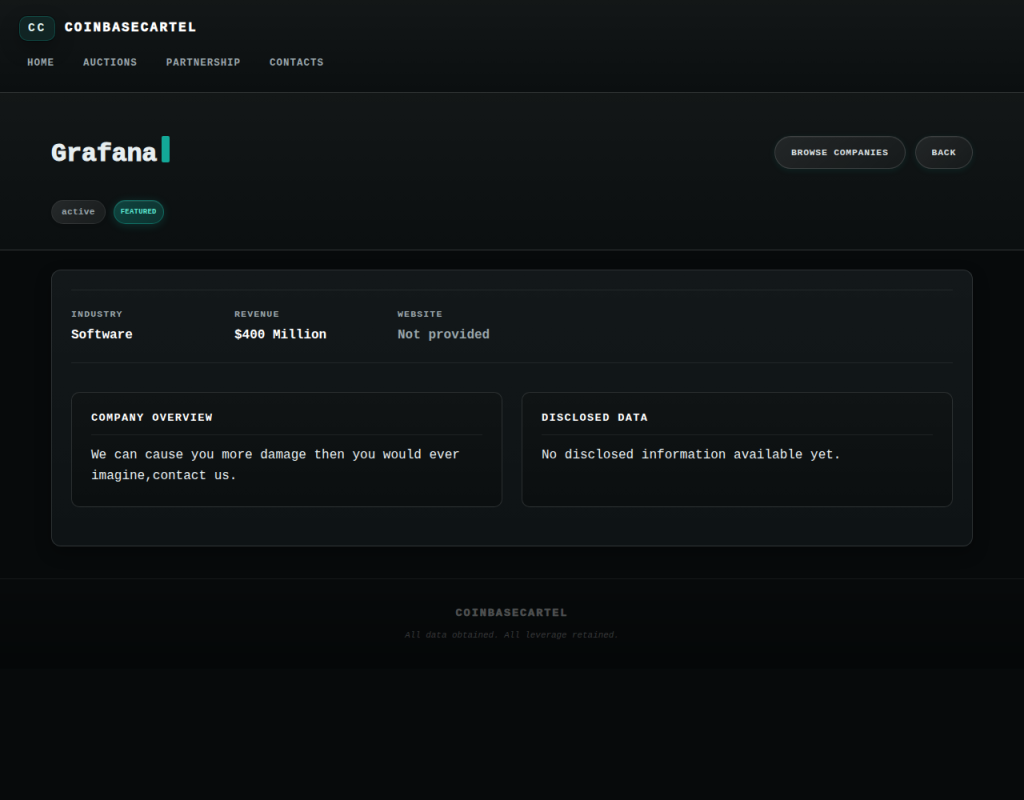This screenshot has width=1024, height=800.
Task: Open the Partnership menu link
Action: [x=203, y=63]
